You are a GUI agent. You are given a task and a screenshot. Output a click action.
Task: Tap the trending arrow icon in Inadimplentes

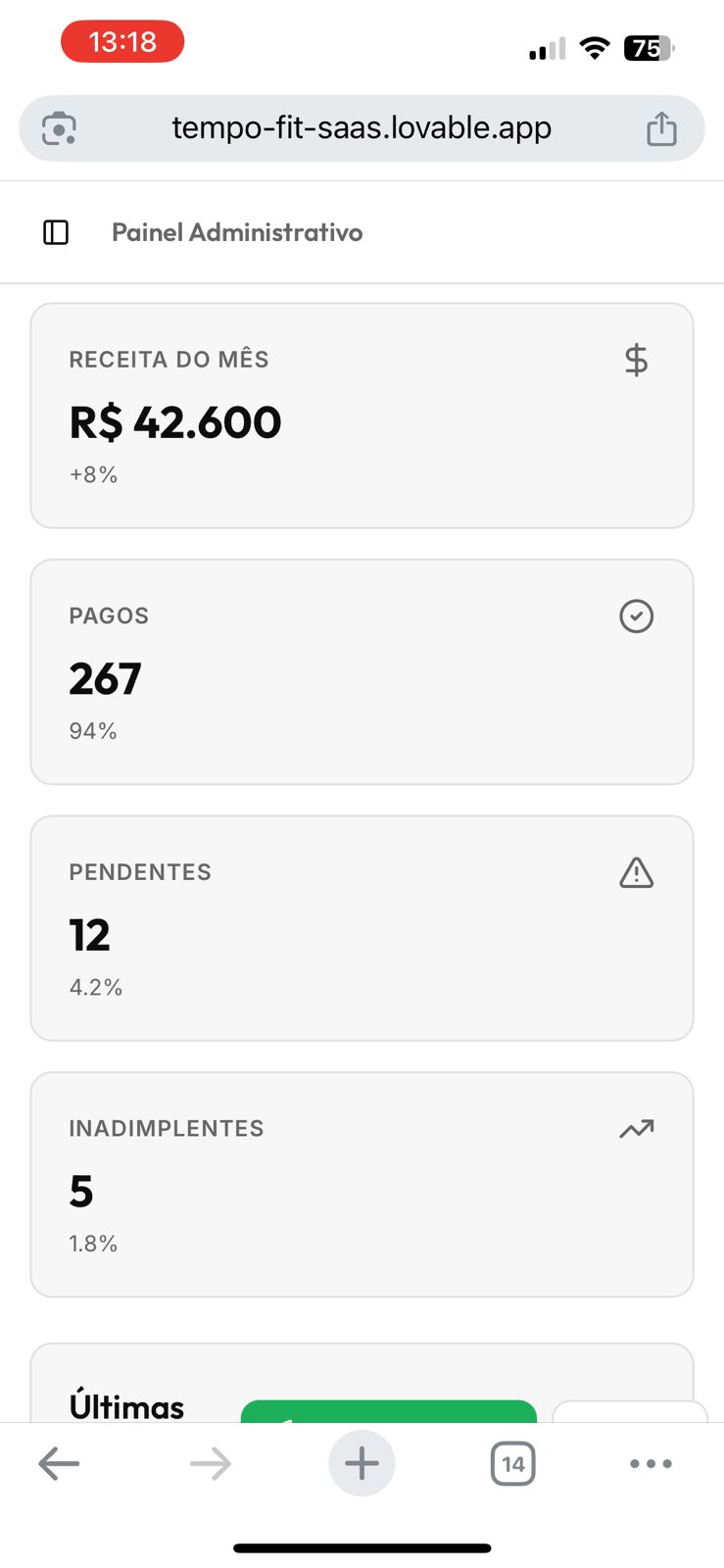click(636, 1129)
